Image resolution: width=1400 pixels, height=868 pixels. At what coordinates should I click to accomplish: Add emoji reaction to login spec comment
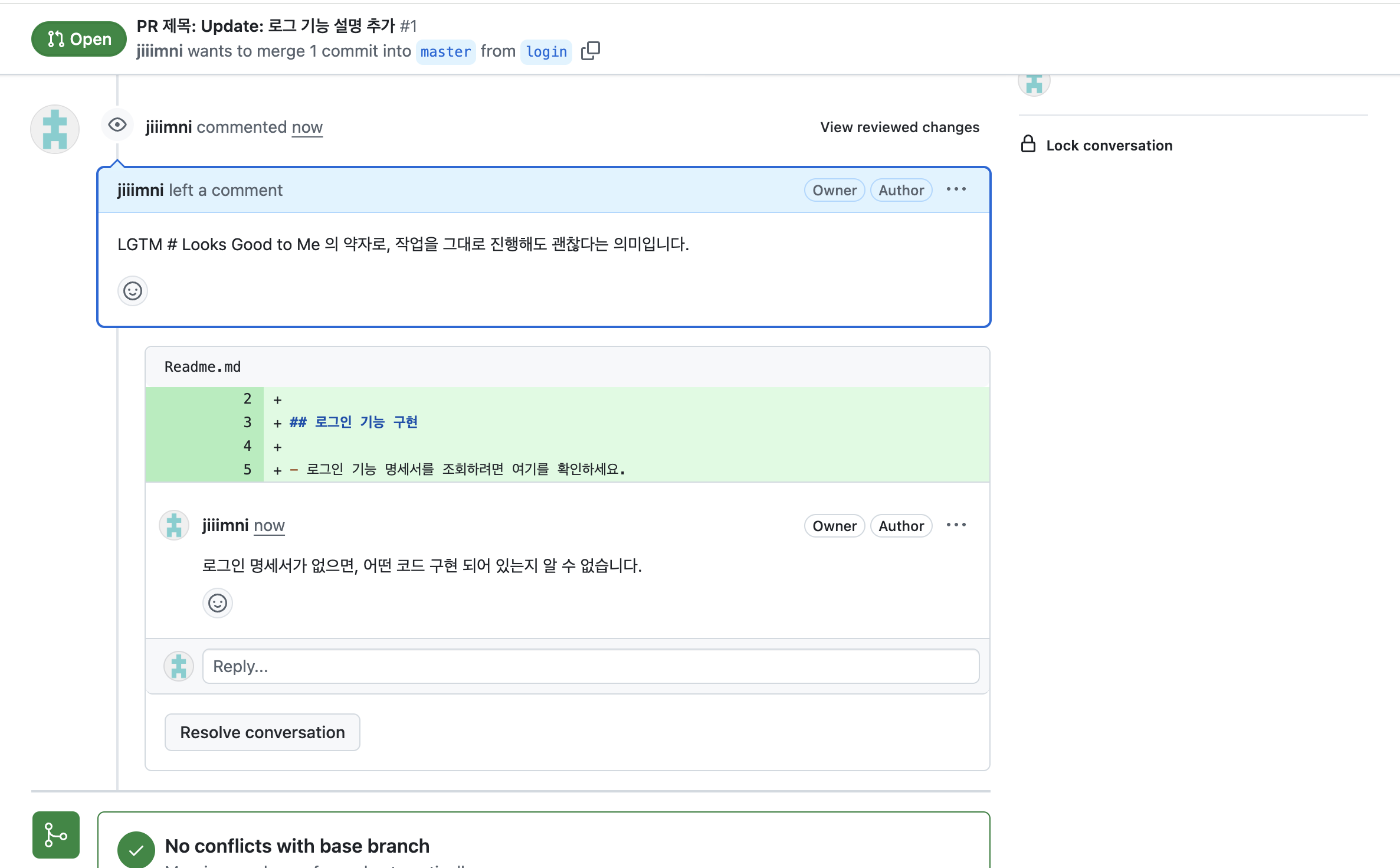click(x=218, y=603)
